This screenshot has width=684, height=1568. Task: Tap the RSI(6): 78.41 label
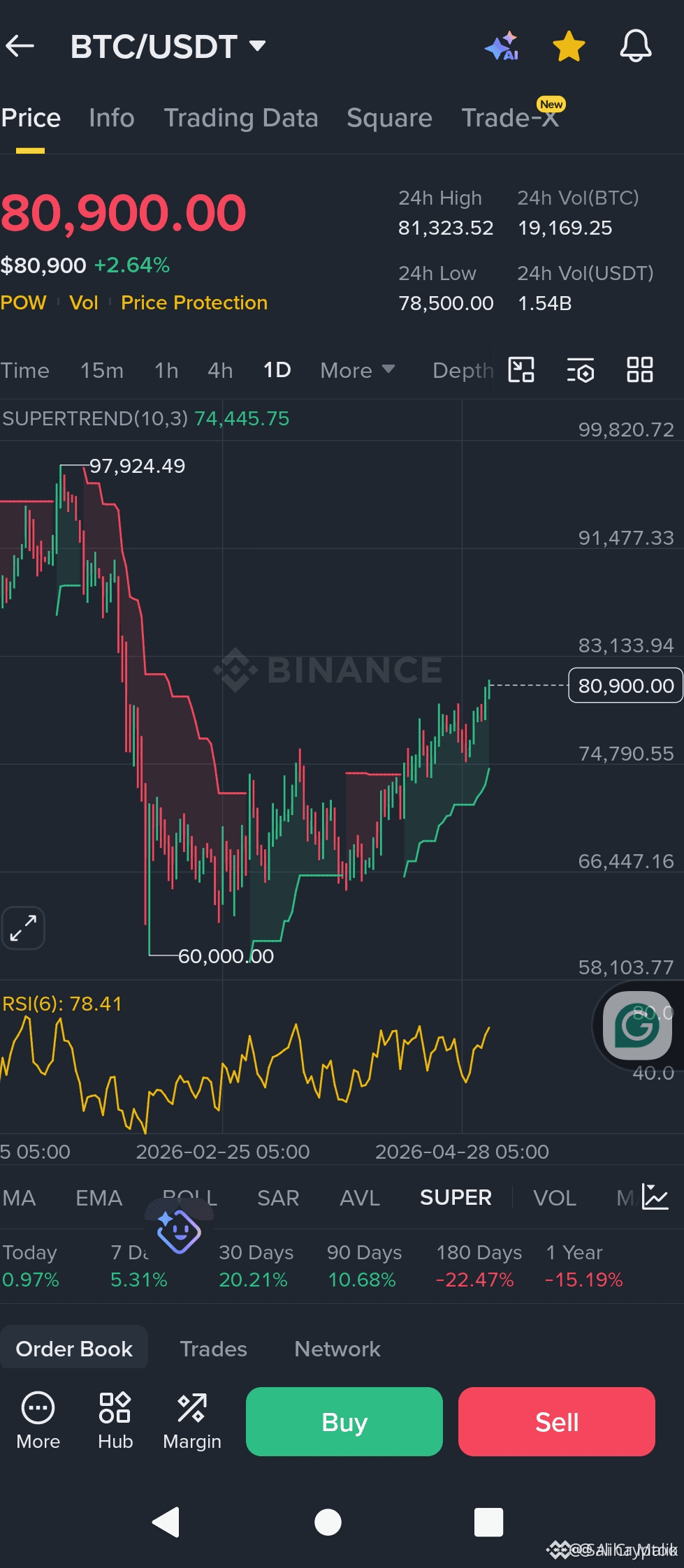pos(62,1004)
